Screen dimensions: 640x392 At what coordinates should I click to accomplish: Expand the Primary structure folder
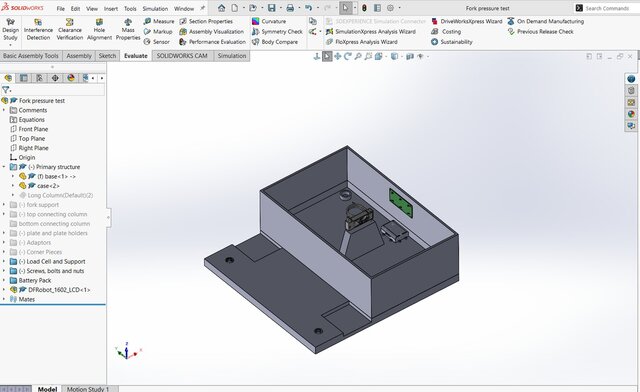4,167
